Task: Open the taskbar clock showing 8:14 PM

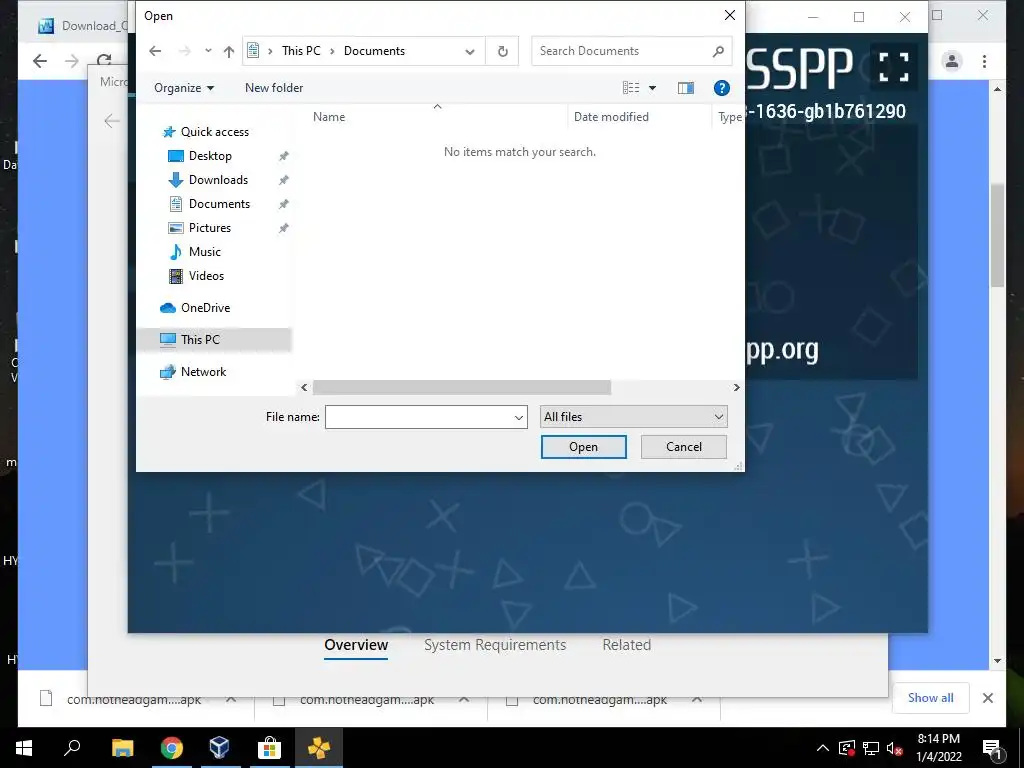Action: coord(938,748)
